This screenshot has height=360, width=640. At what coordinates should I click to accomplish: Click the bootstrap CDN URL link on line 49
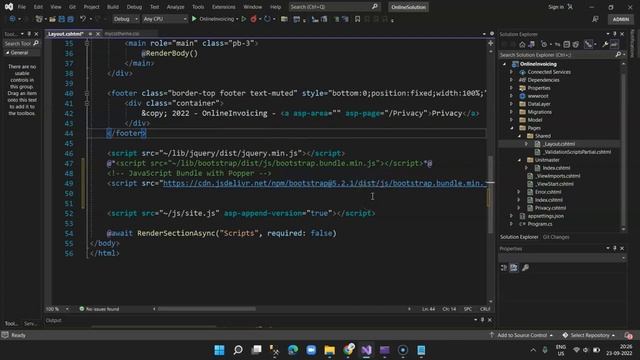[x=325, y=183]
